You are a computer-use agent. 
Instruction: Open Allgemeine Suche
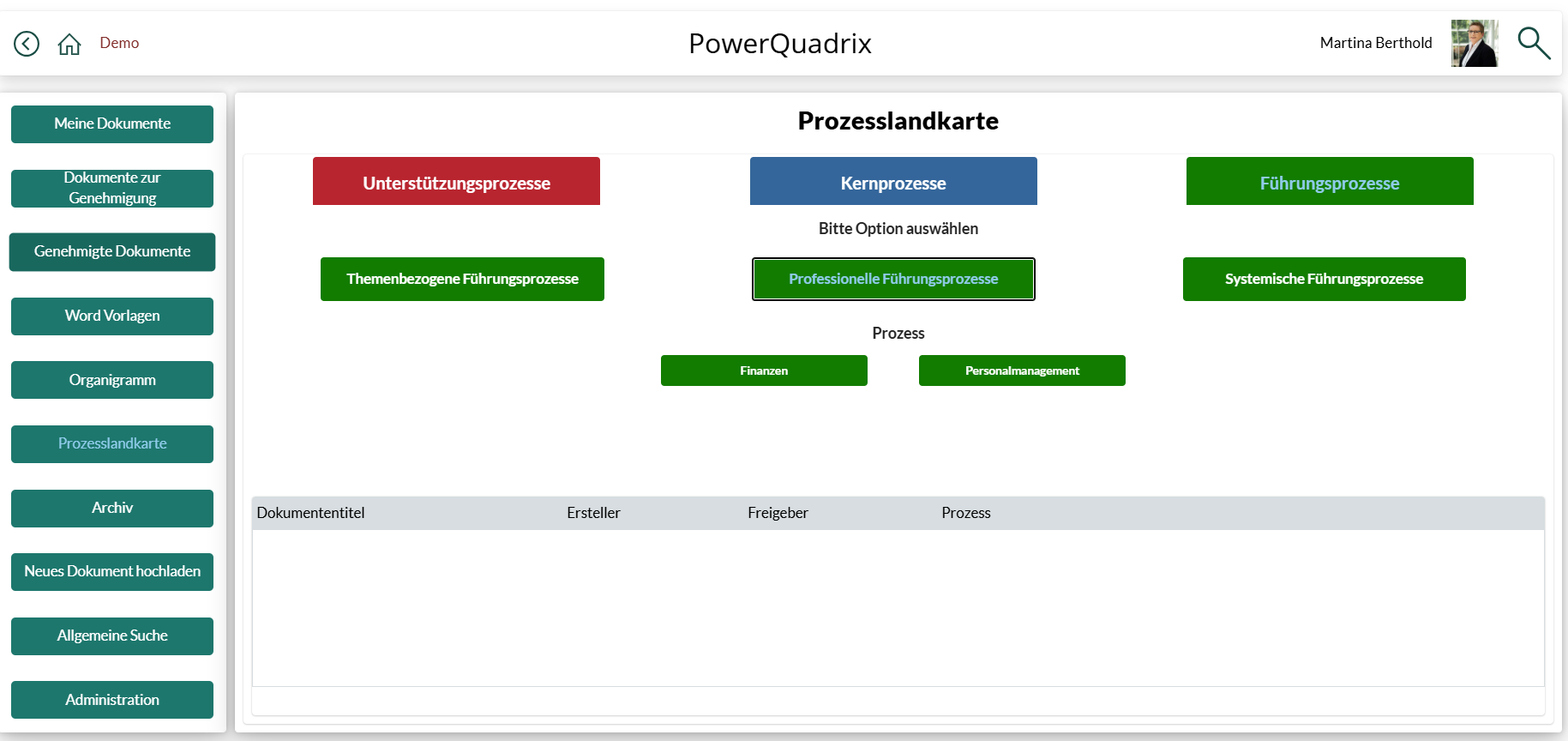pyautogui.click(x=112, y=636)
